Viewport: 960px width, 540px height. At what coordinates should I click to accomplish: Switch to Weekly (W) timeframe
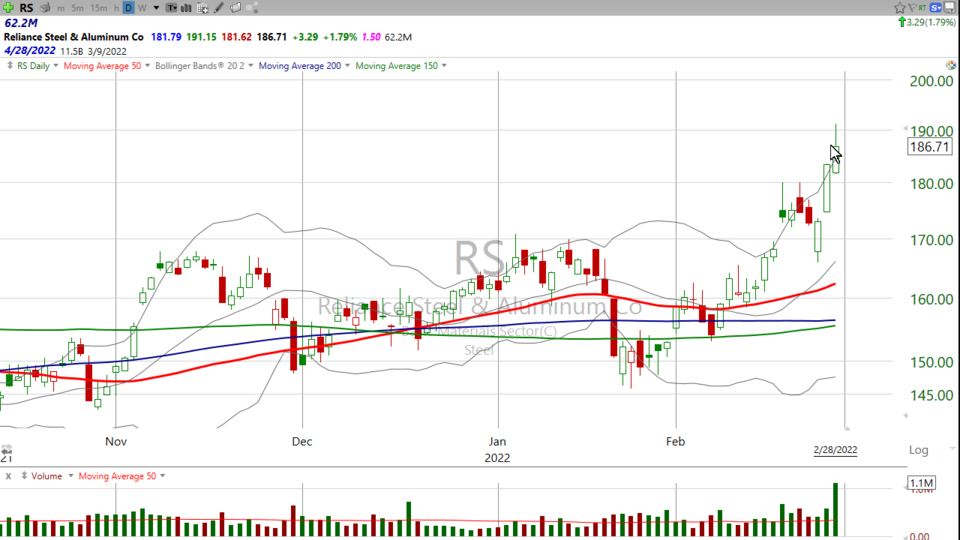(x=142, y=8)
